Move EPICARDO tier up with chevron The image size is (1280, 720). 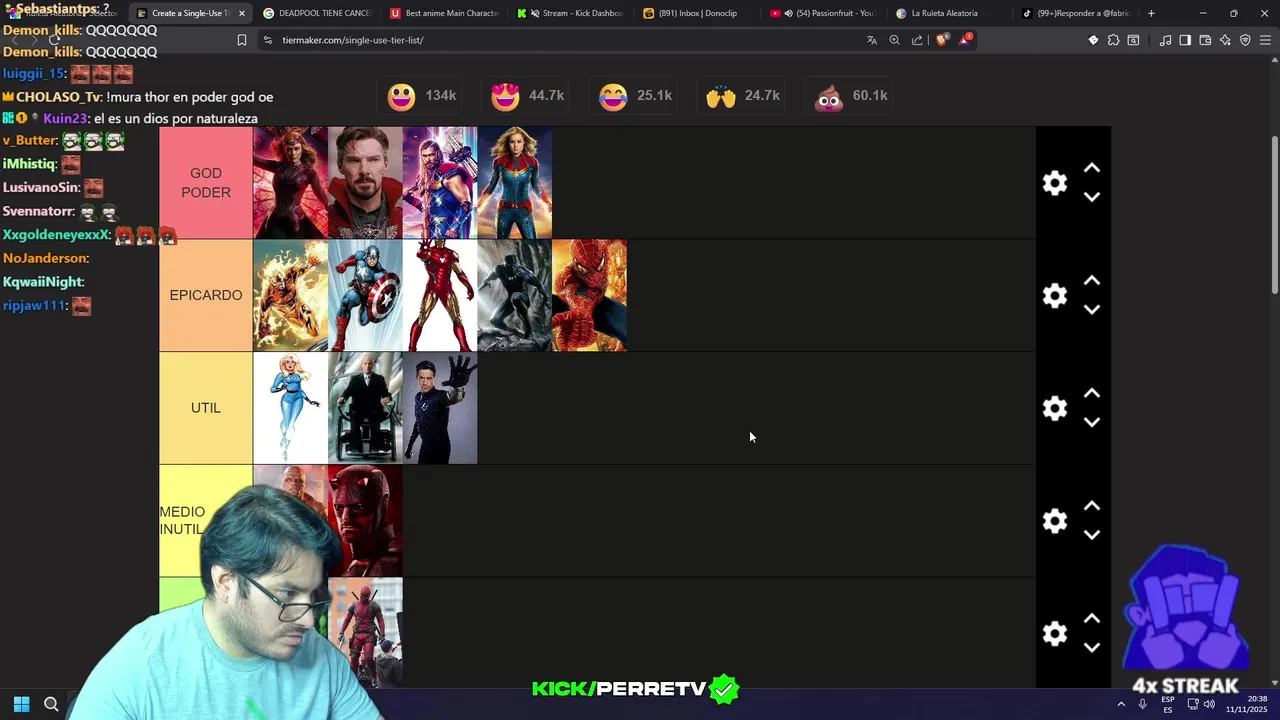coord(1092,281)
